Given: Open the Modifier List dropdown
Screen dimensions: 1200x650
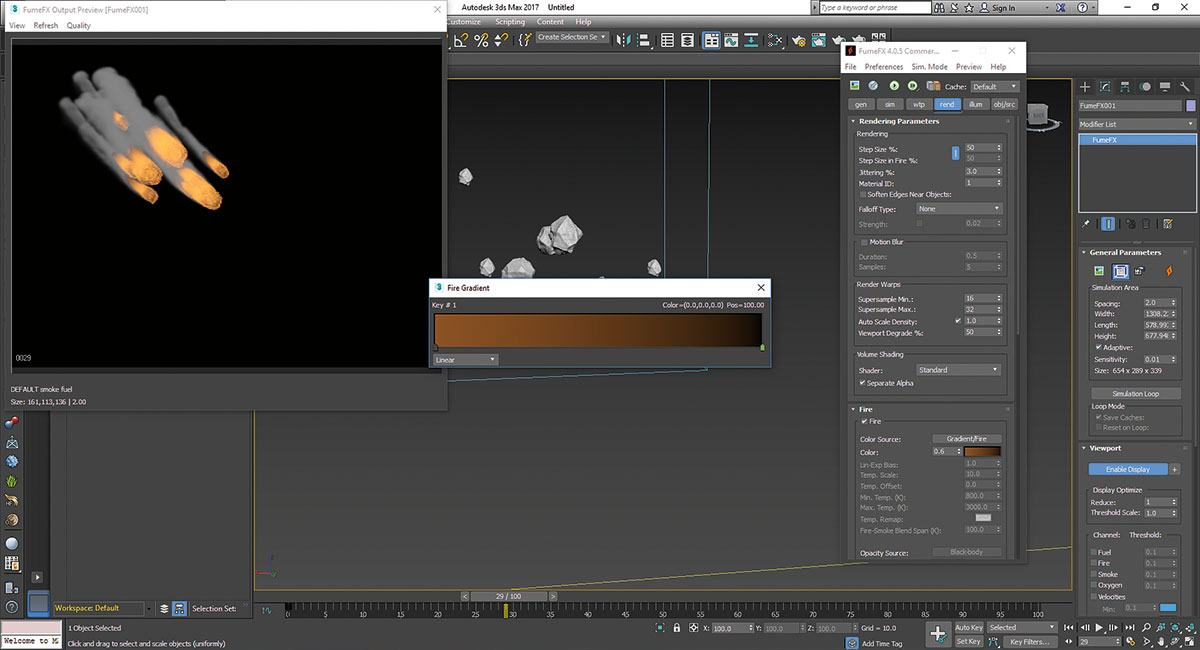Looking at the screenshot, I should (1137, 124).
